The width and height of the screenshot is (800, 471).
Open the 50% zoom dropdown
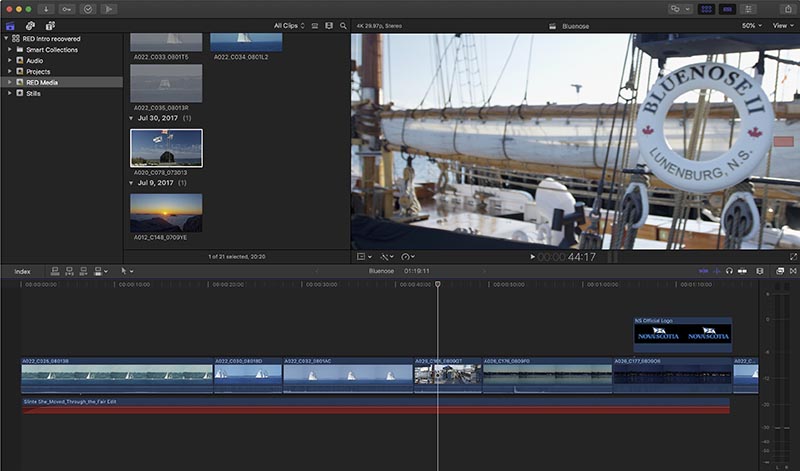tap(752, 26)
